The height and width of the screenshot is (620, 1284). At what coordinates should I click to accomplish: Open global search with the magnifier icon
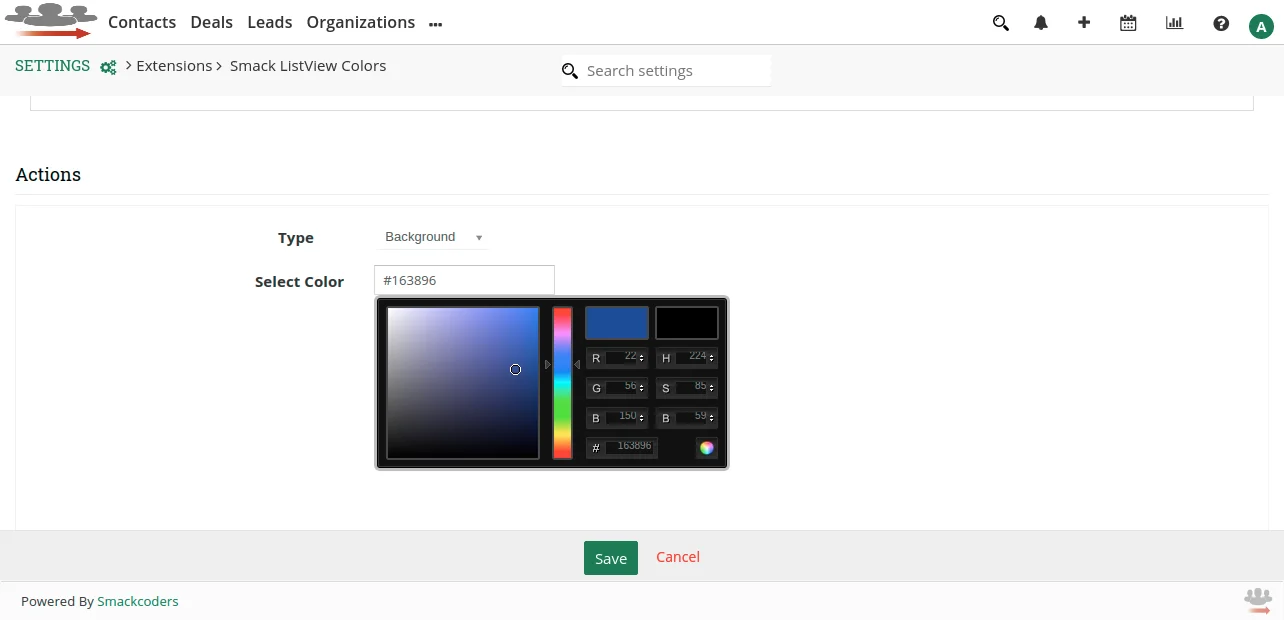(1000, 22)
